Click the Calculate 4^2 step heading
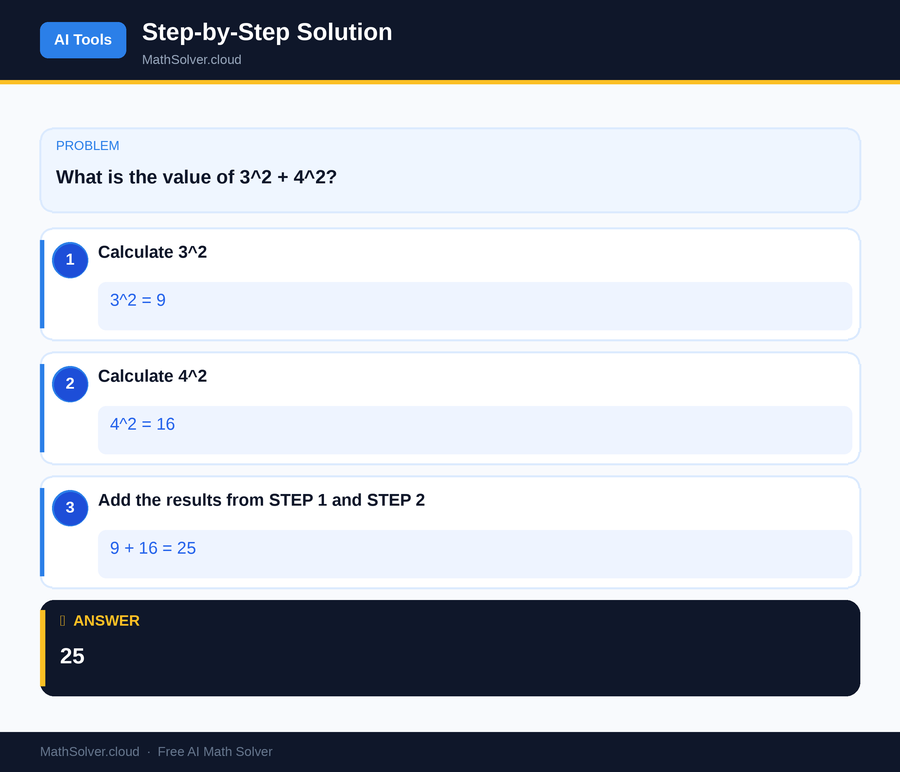The width and height of the screenshot is (900, 772). 153,376
